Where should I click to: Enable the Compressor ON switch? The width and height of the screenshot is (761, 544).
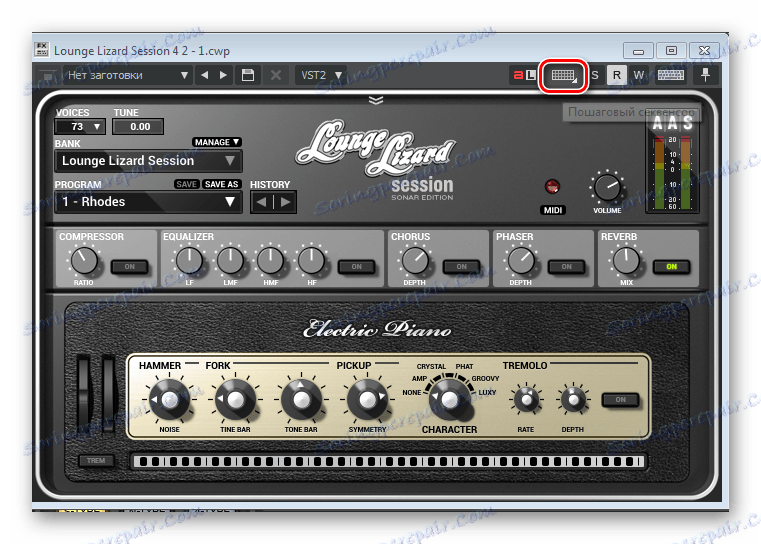(x=129, y=266)
